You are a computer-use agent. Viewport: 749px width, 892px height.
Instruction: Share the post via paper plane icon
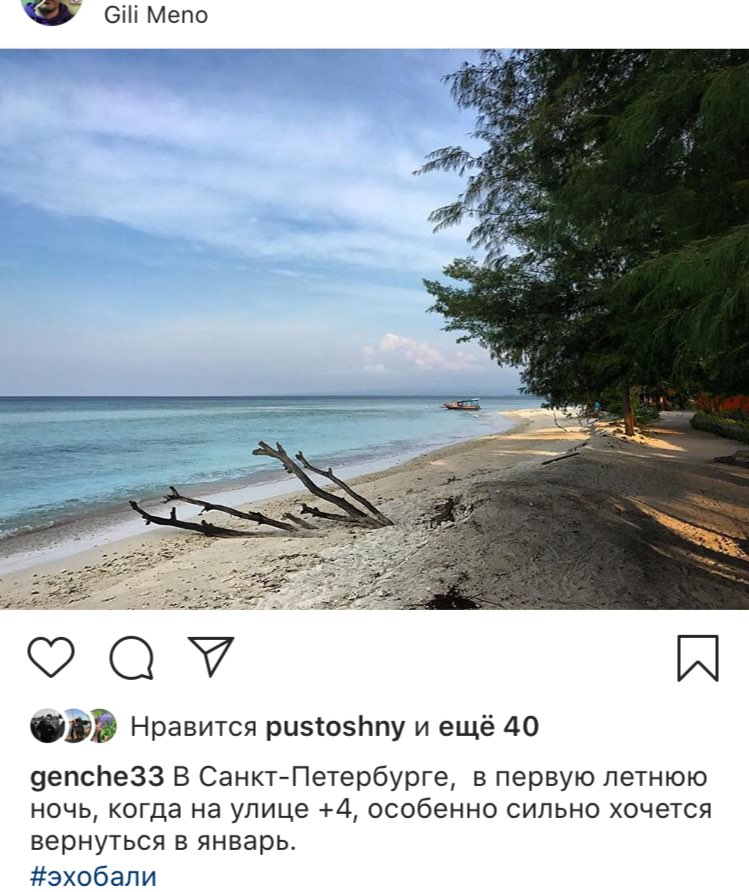tap(211, 656)
